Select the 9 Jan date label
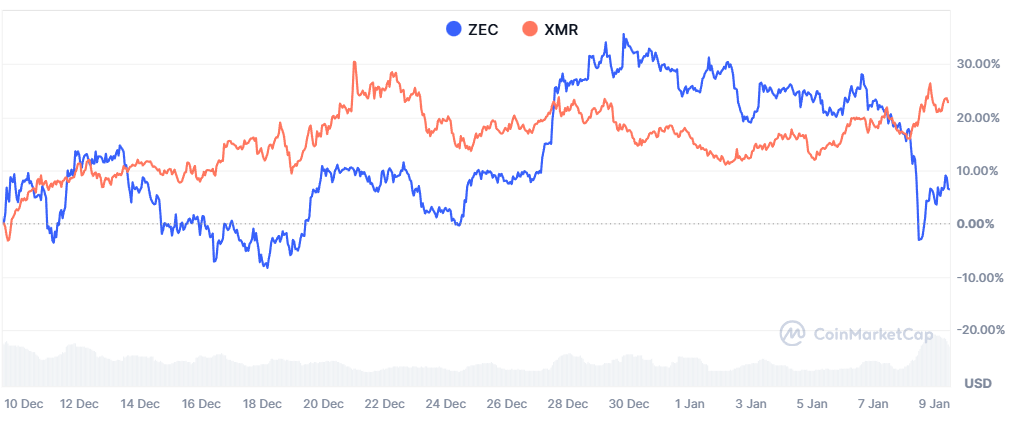This screenshot has width=1009, height=434. (x=934, y=404)
